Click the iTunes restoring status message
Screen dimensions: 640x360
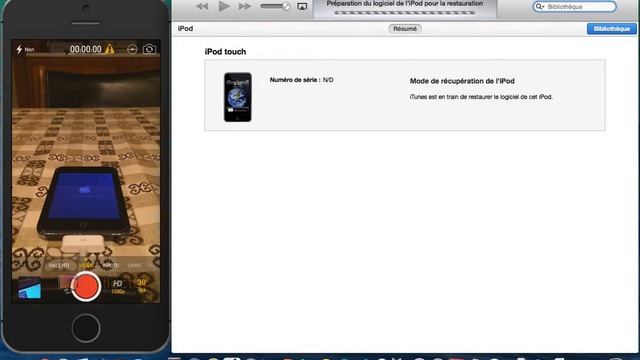coord(481,97)
